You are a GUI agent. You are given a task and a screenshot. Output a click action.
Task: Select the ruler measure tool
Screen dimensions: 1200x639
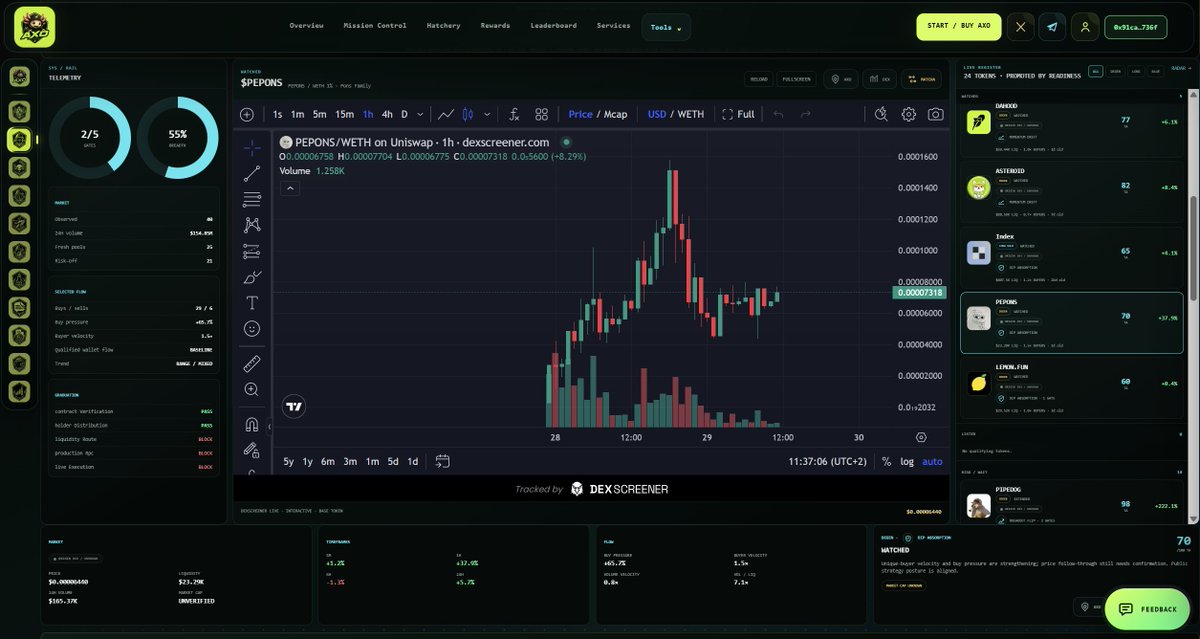[251, 363]
